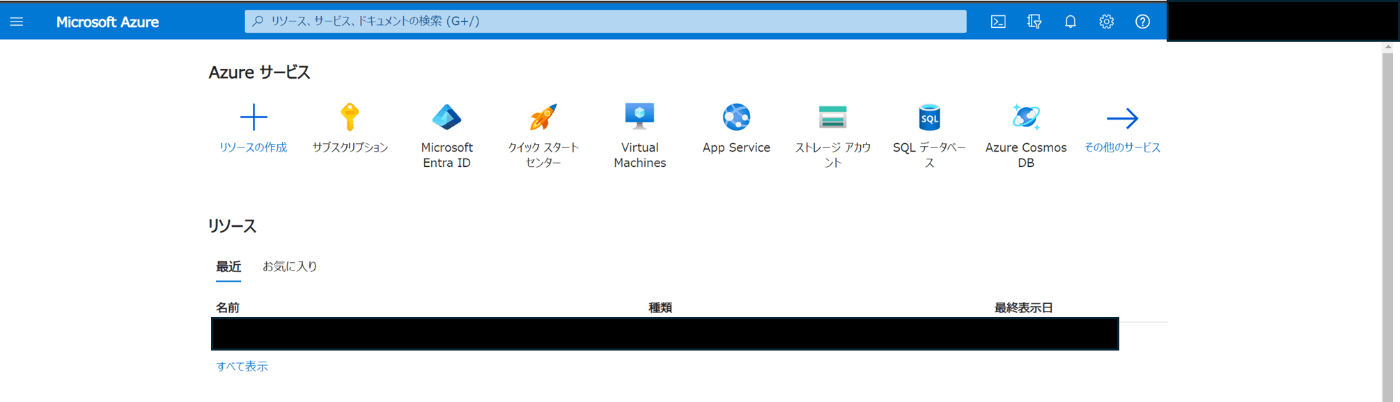Open the help question mark icon
This screenshot has height=402, width=1400.
pyautogui.click(x=1142, y=22)
